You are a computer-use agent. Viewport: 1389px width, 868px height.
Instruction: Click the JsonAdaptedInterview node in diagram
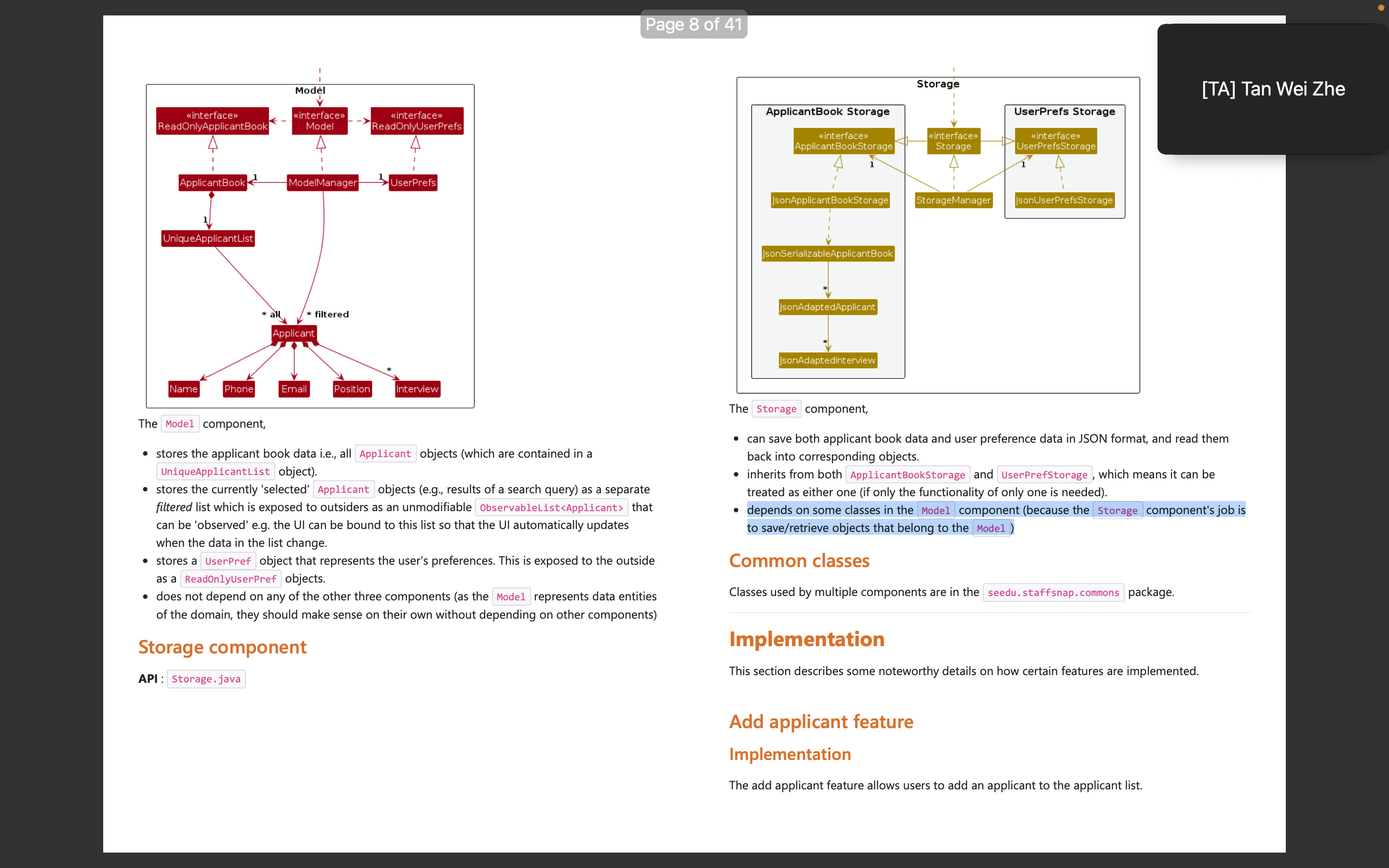827,361
